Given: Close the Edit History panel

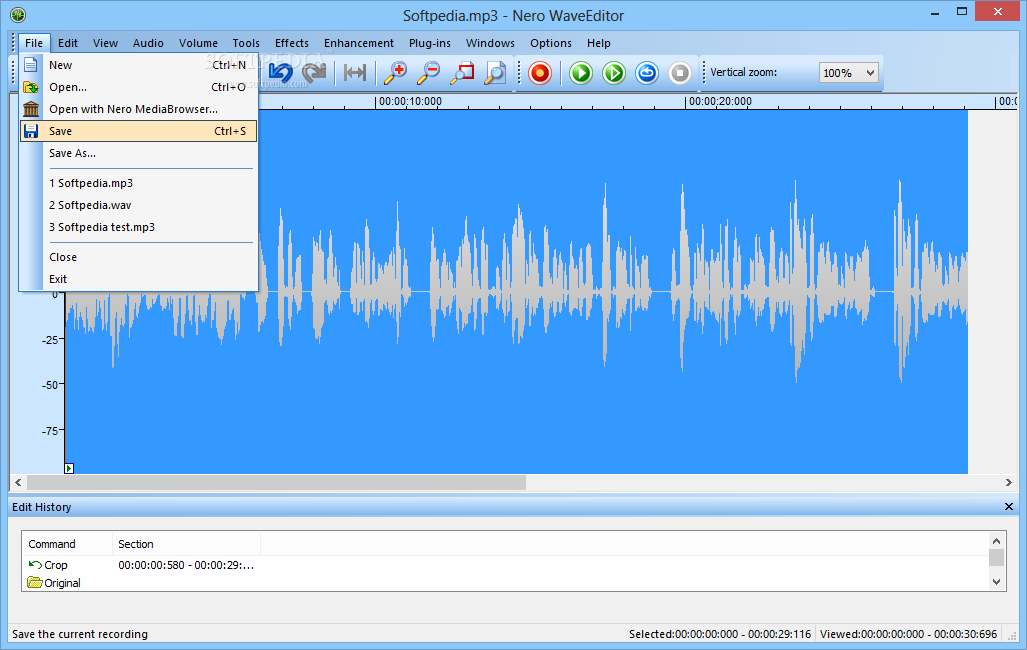Looking at the screenshot, I should click(1009, 507).
